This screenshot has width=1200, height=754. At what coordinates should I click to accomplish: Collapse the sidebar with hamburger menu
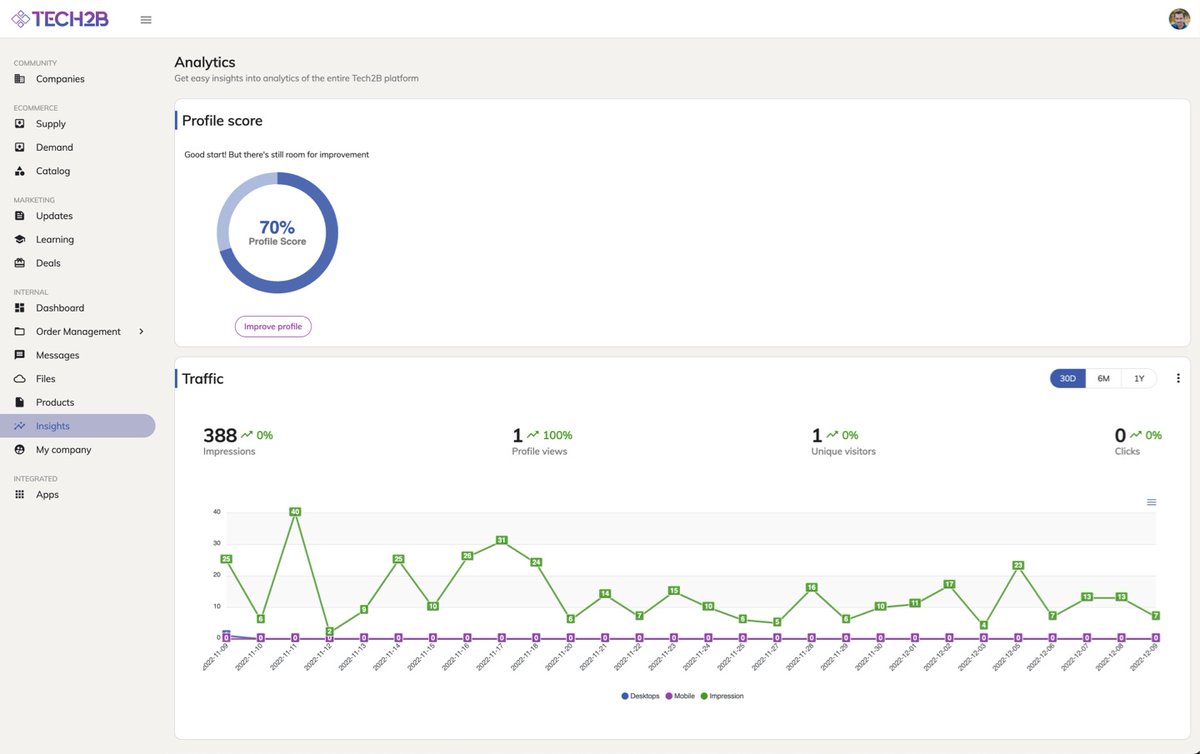145,19
